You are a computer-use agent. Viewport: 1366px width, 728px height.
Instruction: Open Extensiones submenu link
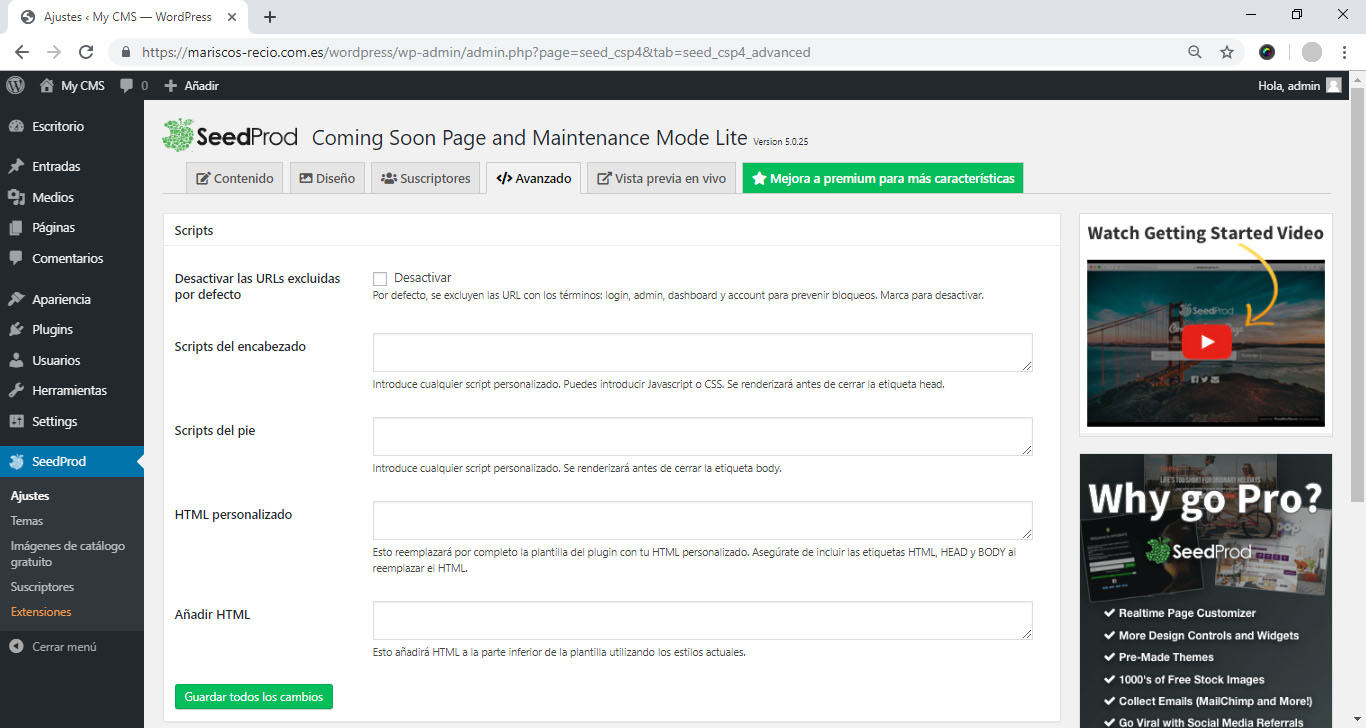pos(41,612)
